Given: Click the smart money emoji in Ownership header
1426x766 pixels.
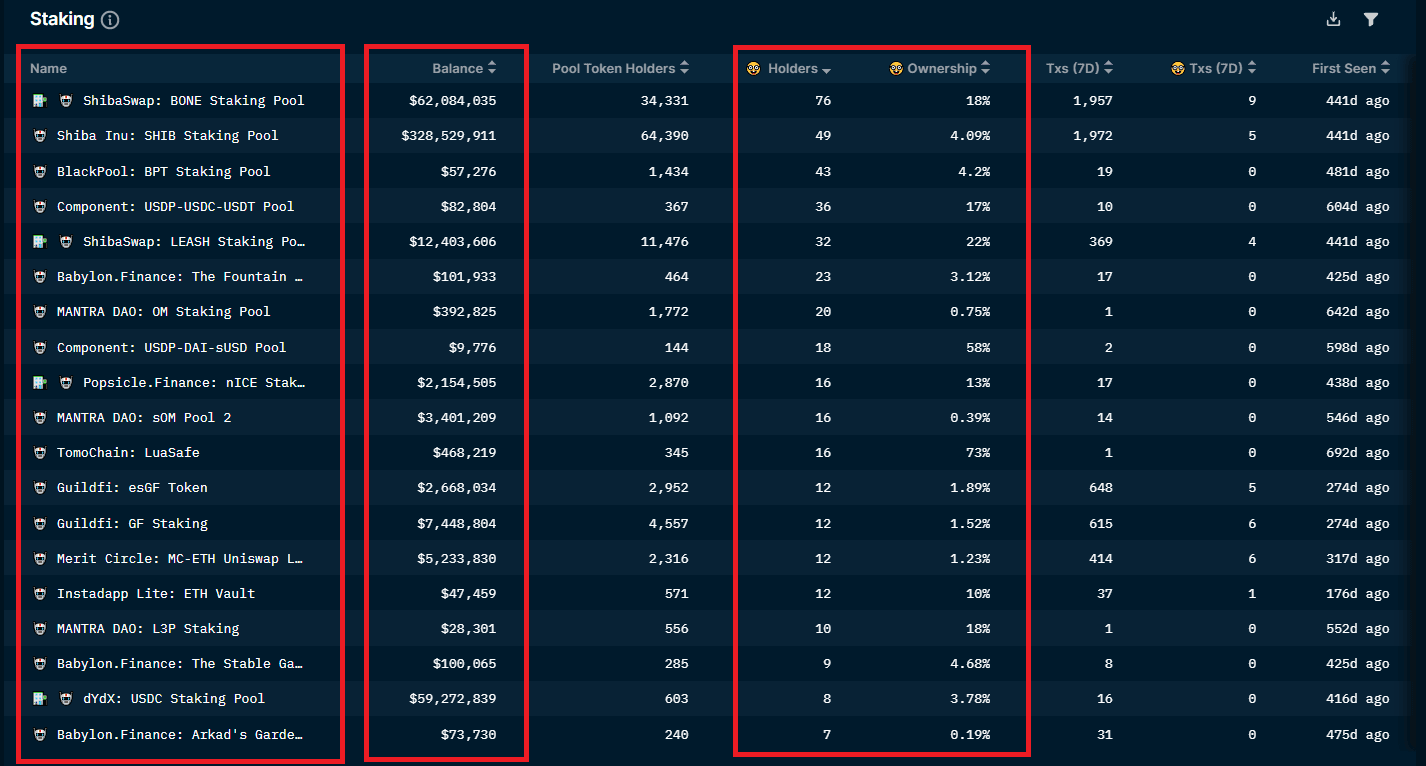Looking at the screenshot, I should point(896,68).
